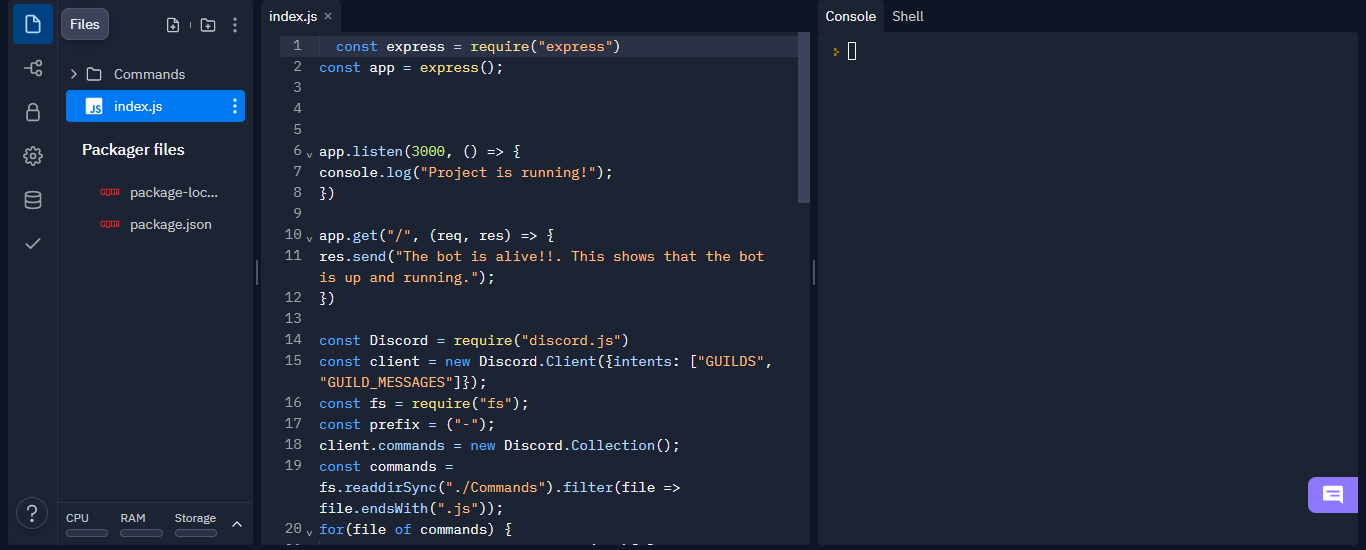Screen dimensions: 1366x550
Task: Click the app.listen(3000 code line
Action: [420, 151]
